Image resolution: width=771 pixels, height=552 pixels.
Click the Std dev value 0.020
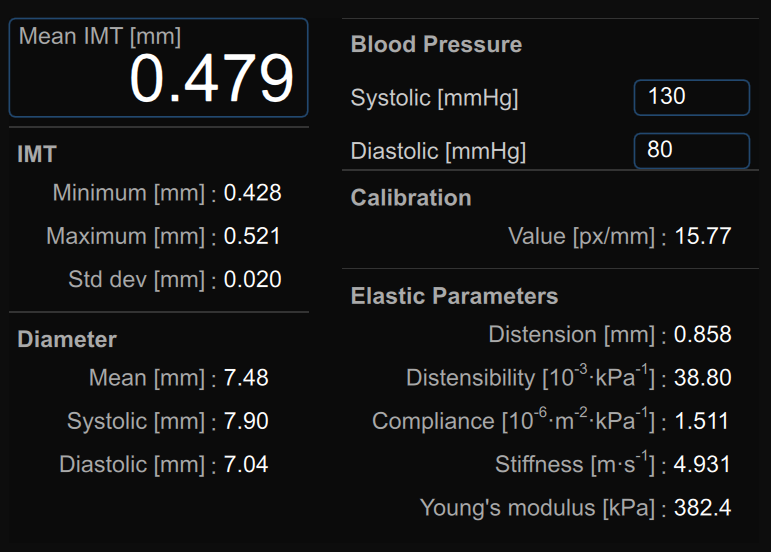click(x=252, y=280)
